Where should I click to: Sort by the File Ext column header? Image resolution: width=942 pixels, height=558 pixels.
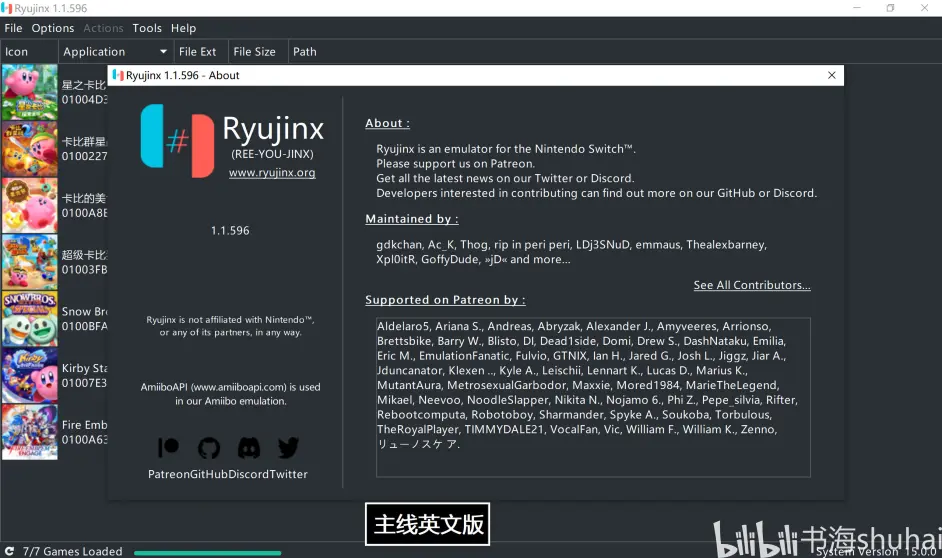201,52
